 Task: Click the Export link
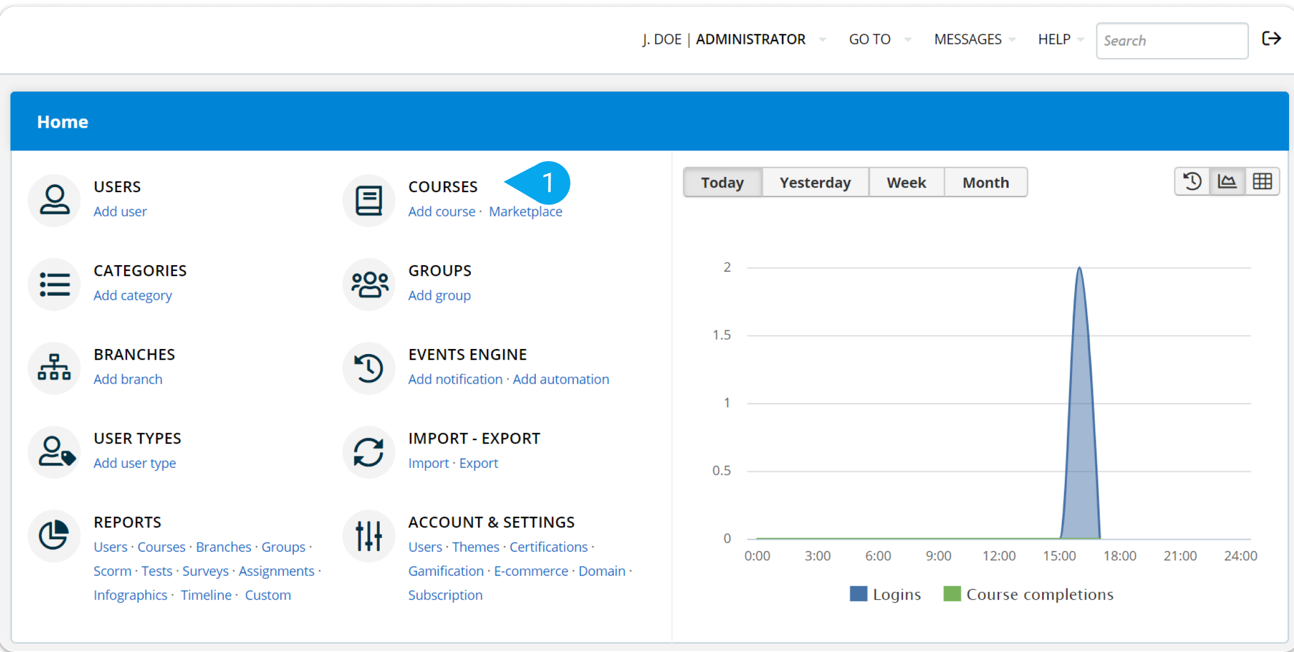(x=478, y=463)
